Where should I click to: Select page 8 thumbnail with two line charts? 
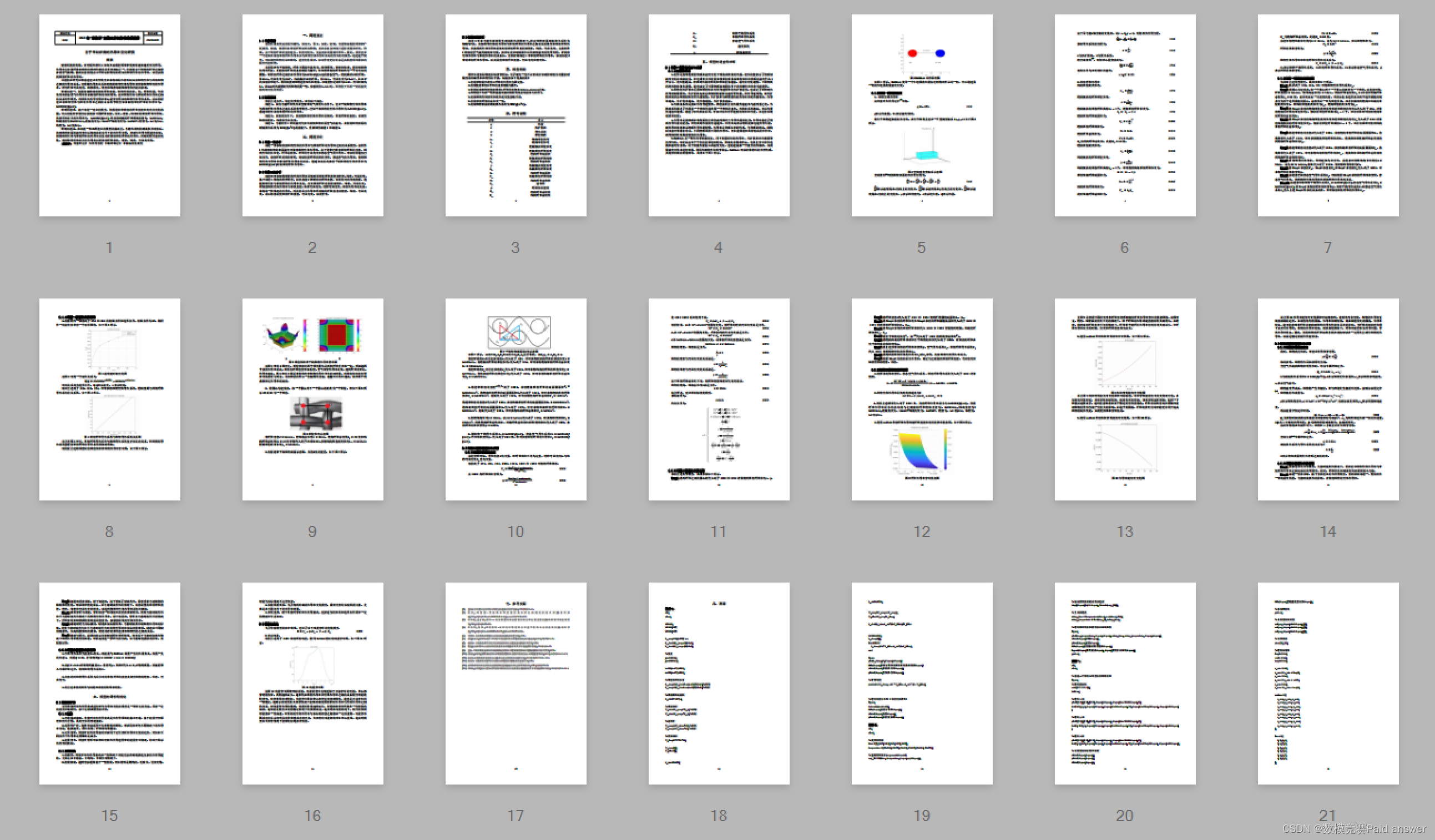pos(109,399)
